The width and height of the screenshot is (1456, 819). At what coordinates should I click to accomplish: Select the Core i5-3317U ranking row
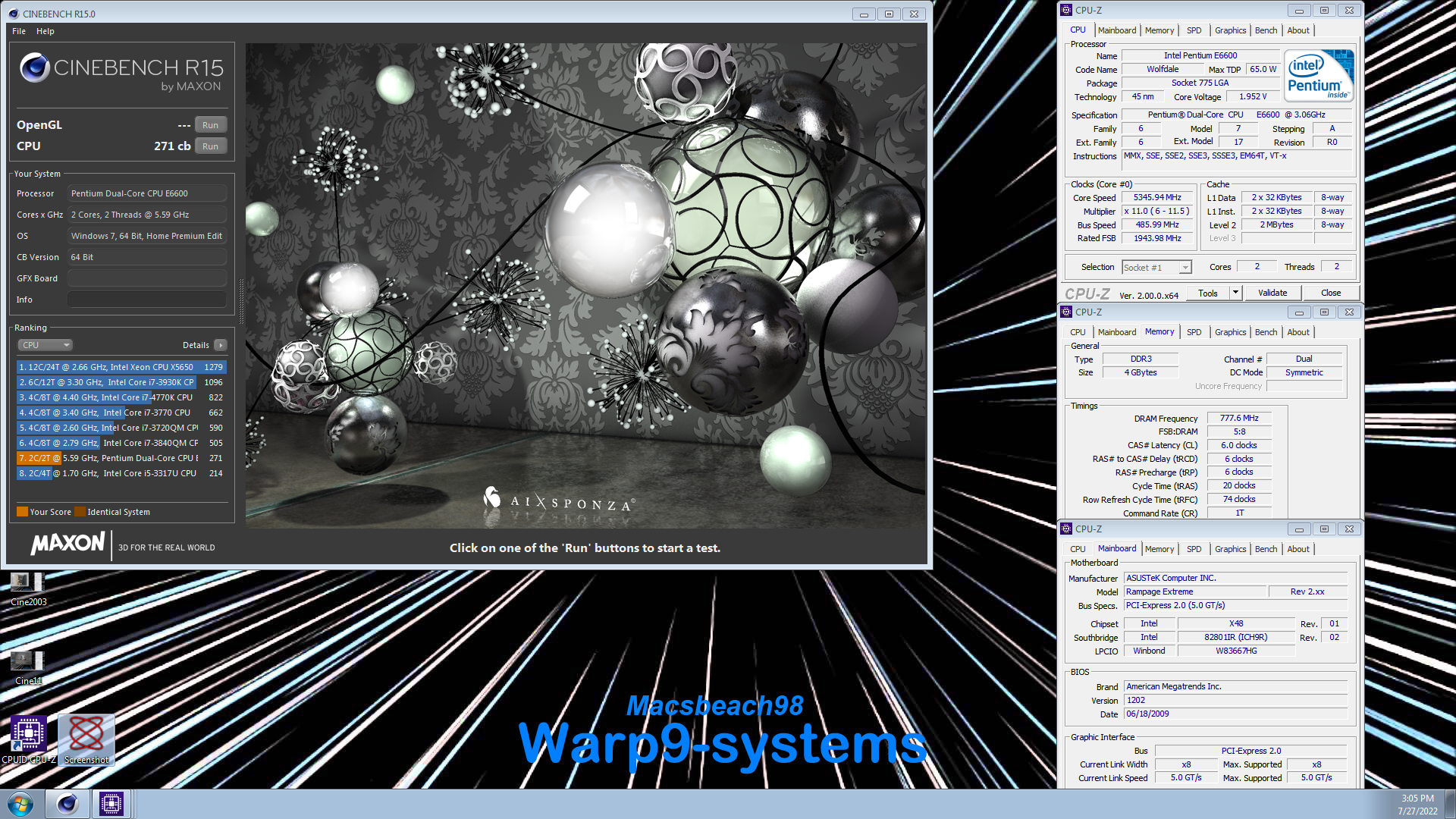pyautogui.click(x=121, y=473)
